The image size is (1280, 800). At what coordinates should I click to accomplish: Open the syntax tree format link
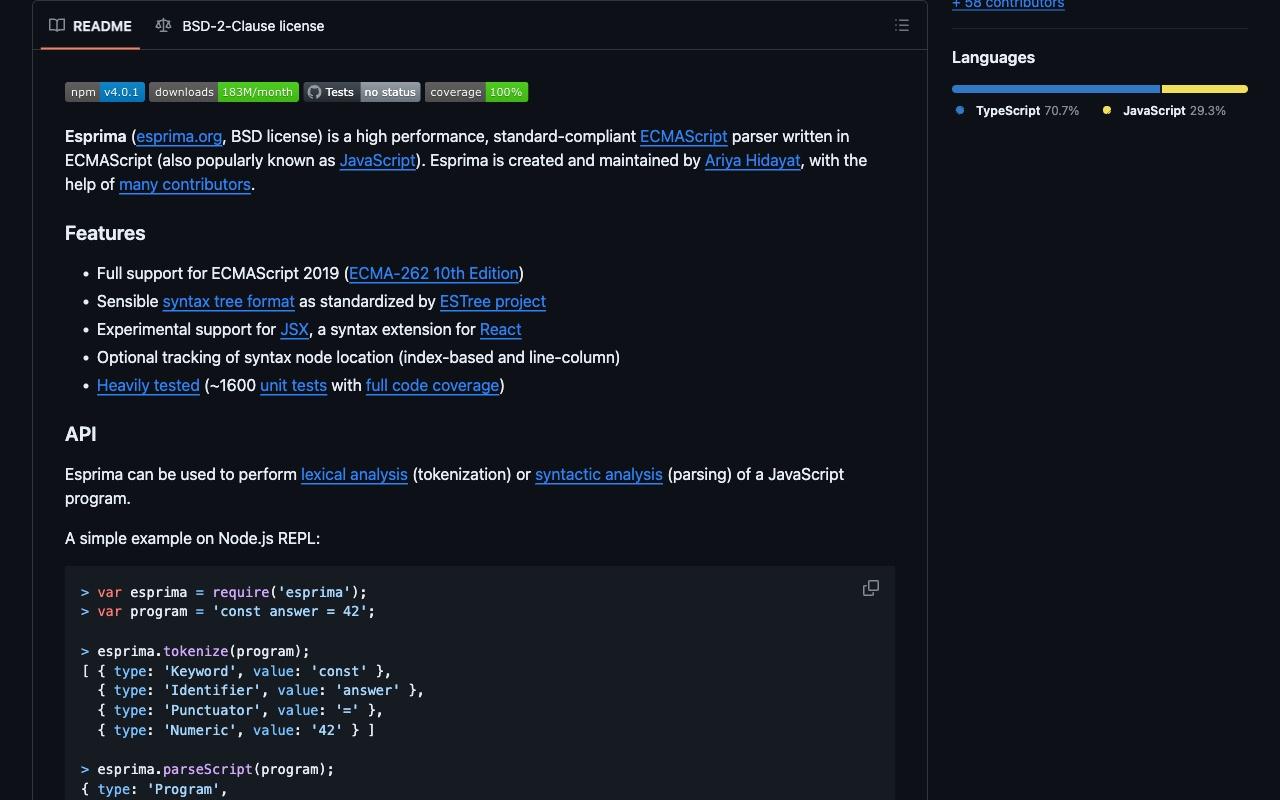pos(229,301)
